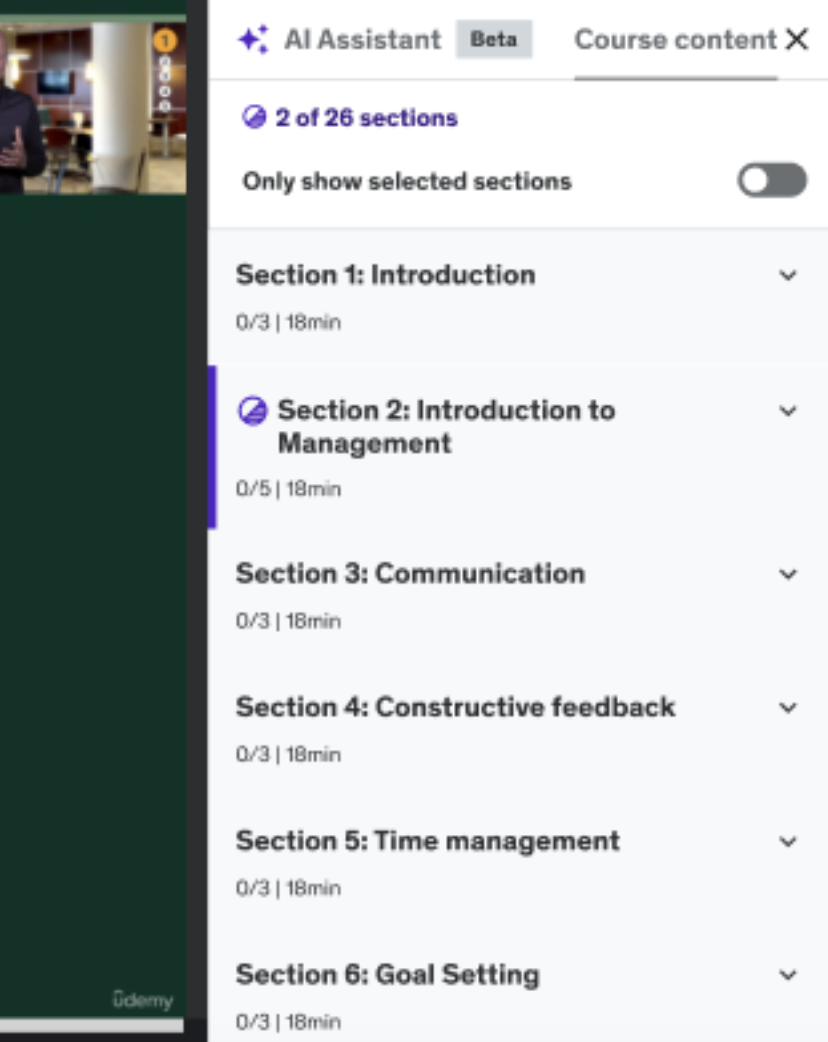
Task: Switch to the AI Assistant tab
Action: (x=362, y=40)
